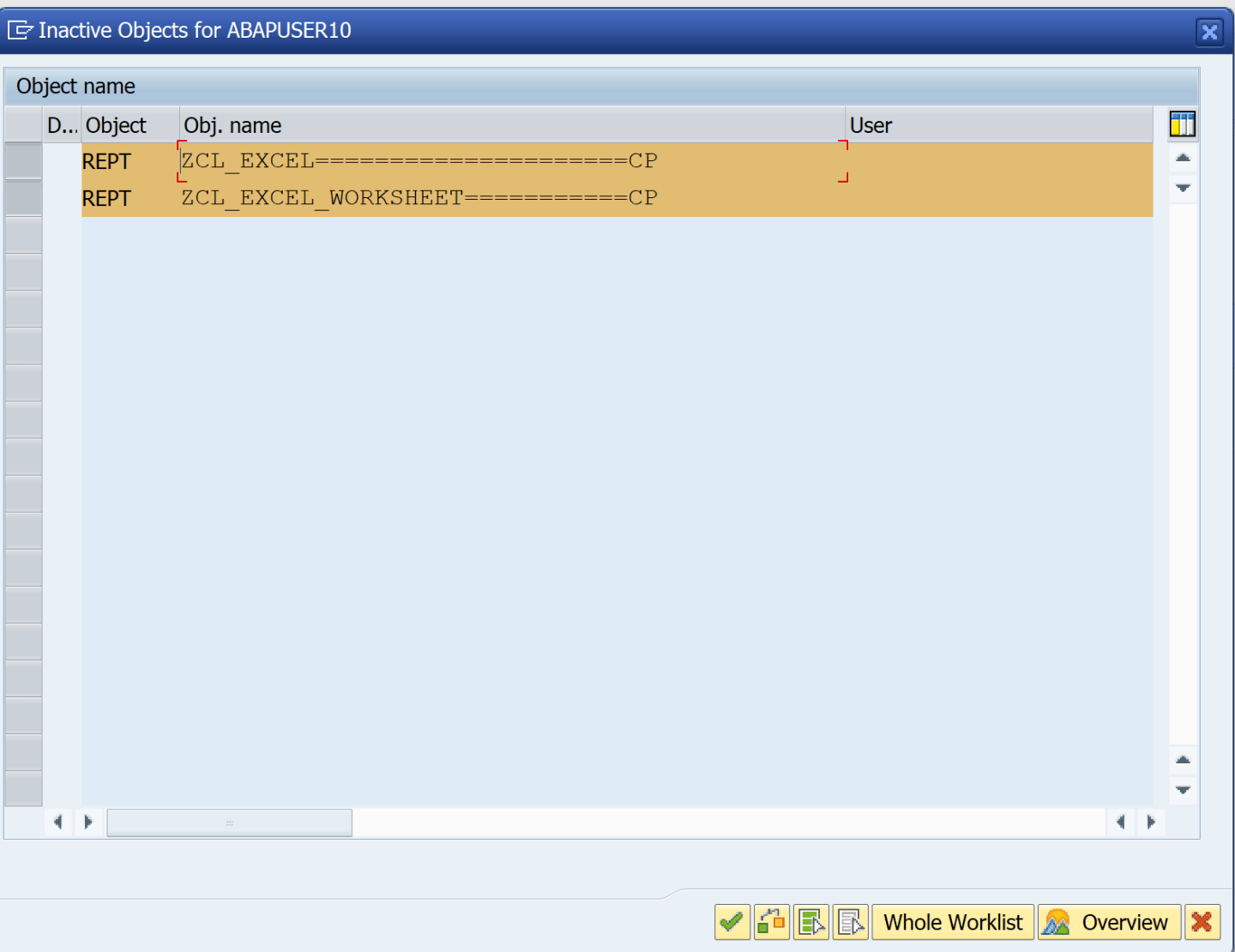Click the transportable objects icon
The image size is (1235, 952).
tap(771, 923)
